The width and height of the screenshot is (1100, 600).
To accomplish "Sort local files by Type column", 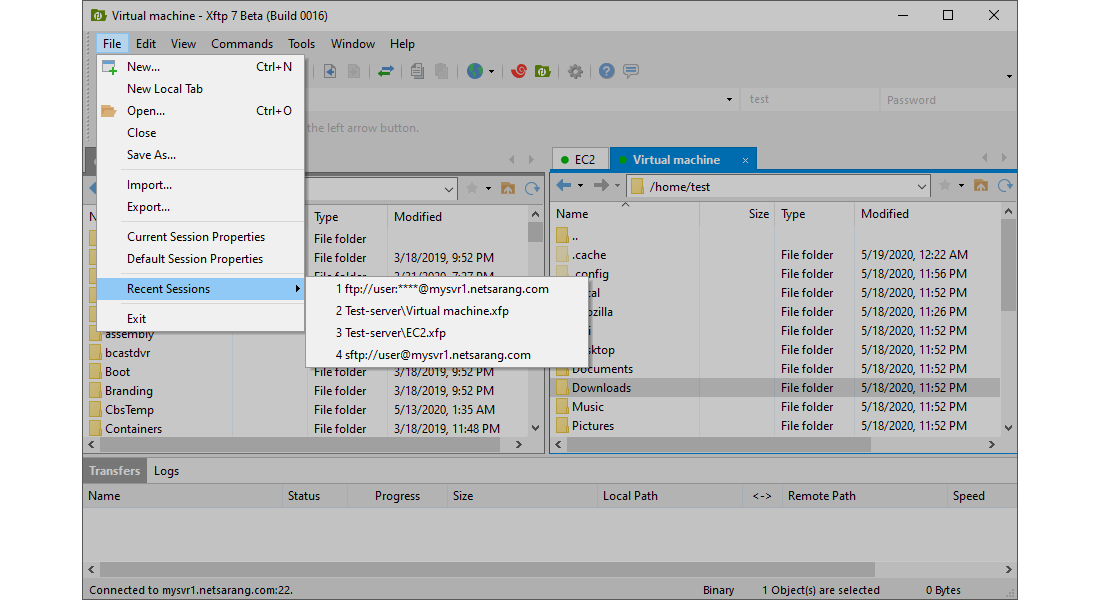I will (x=347, y=217).
